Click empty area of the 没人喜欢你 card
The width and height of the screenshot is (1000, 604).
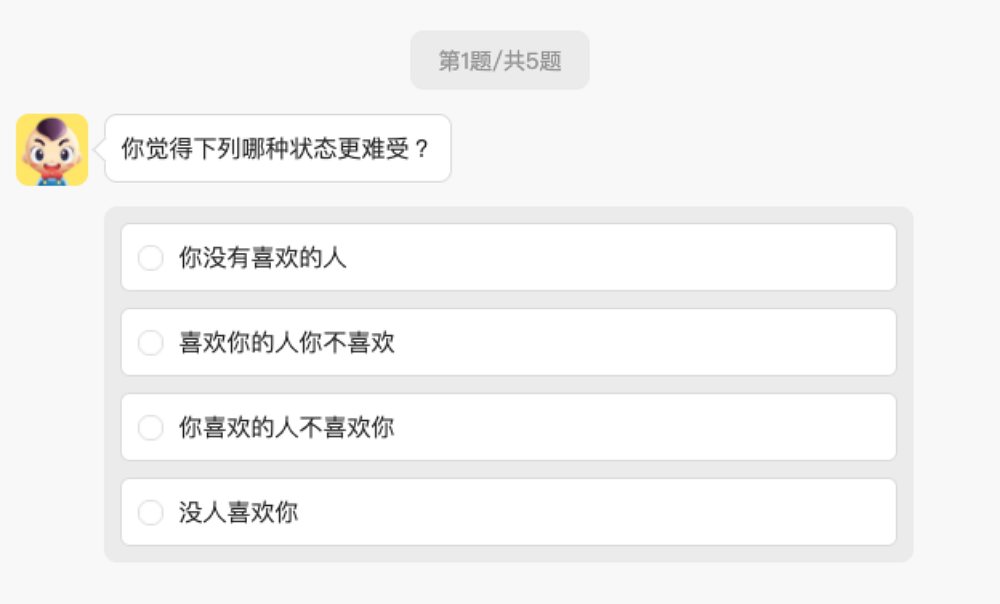coord(650,513)
